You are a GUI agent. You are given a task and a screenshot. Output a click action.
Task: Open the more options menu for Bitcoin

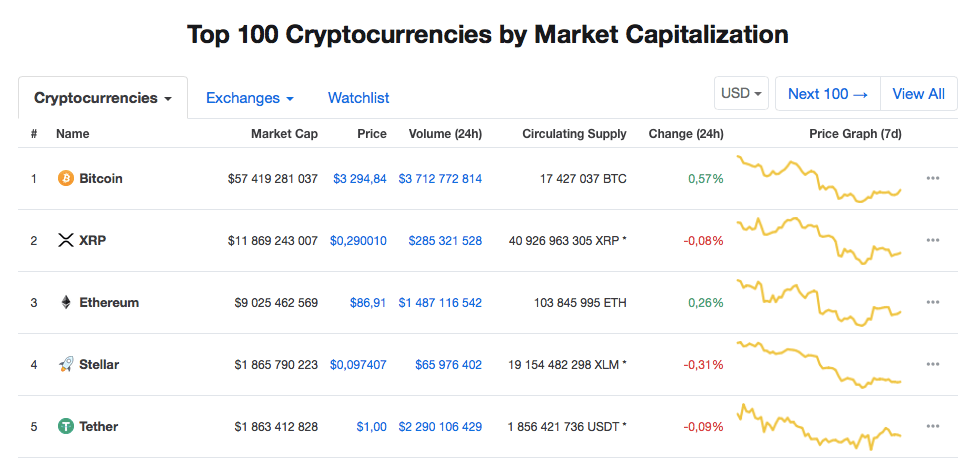pos(932,178)
